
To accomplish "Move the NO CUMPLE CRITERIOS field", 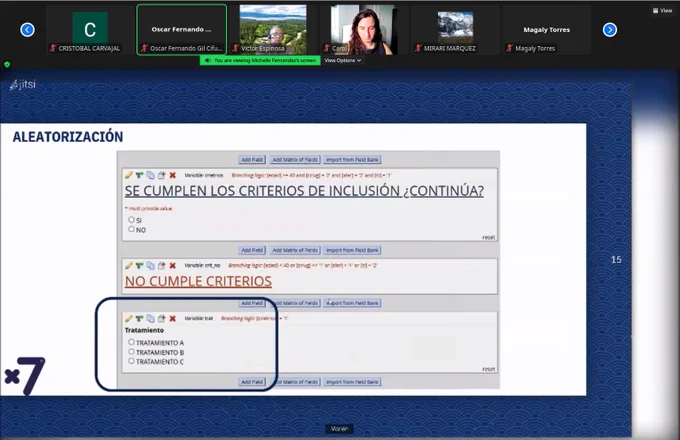I will [161, 265].
